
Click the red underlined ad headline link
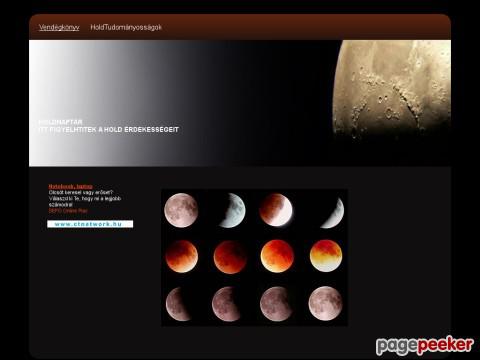click(71, 186)
